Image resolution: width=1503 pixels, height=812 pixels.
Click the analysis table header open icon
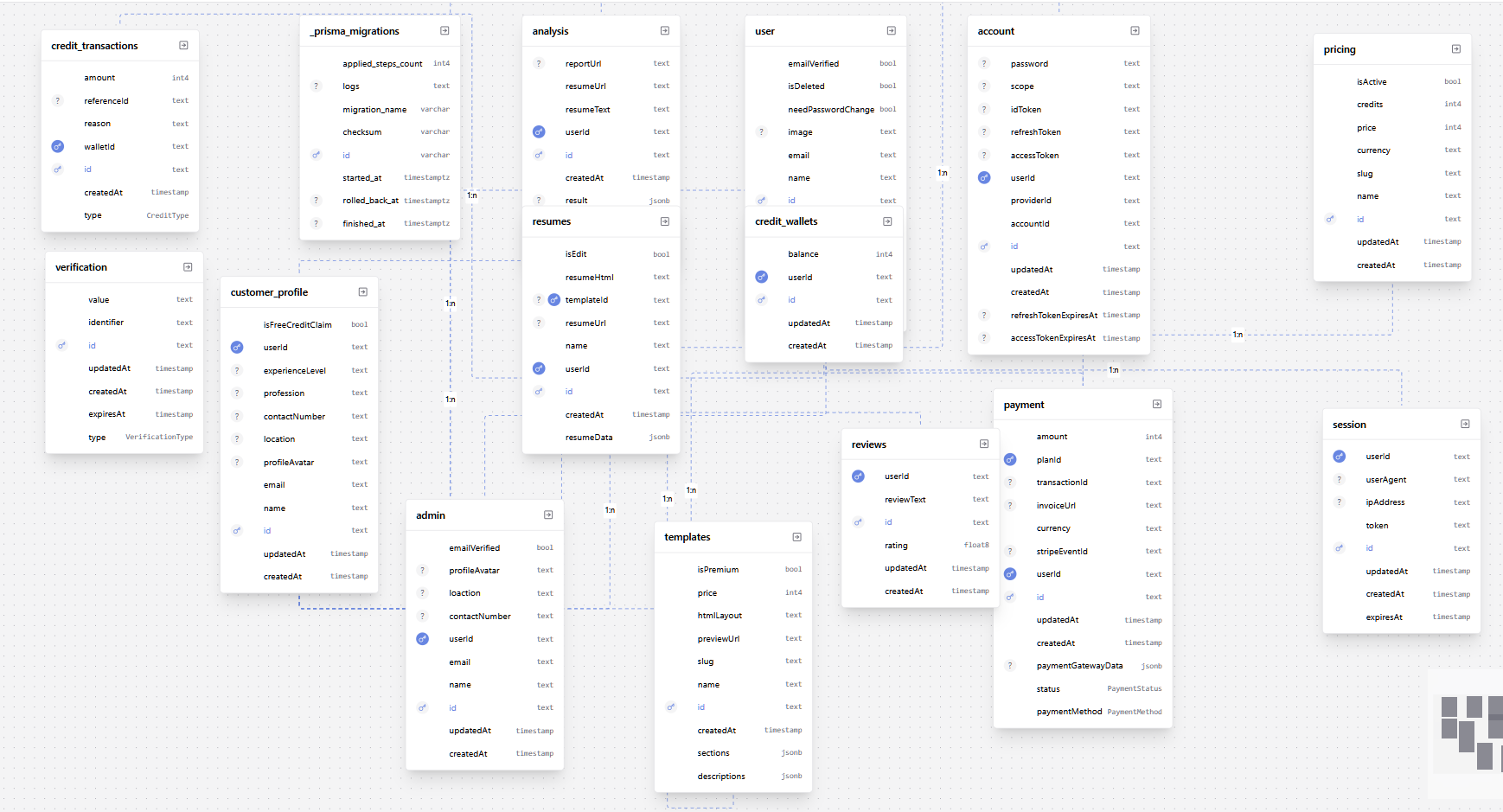pos(665,30)
